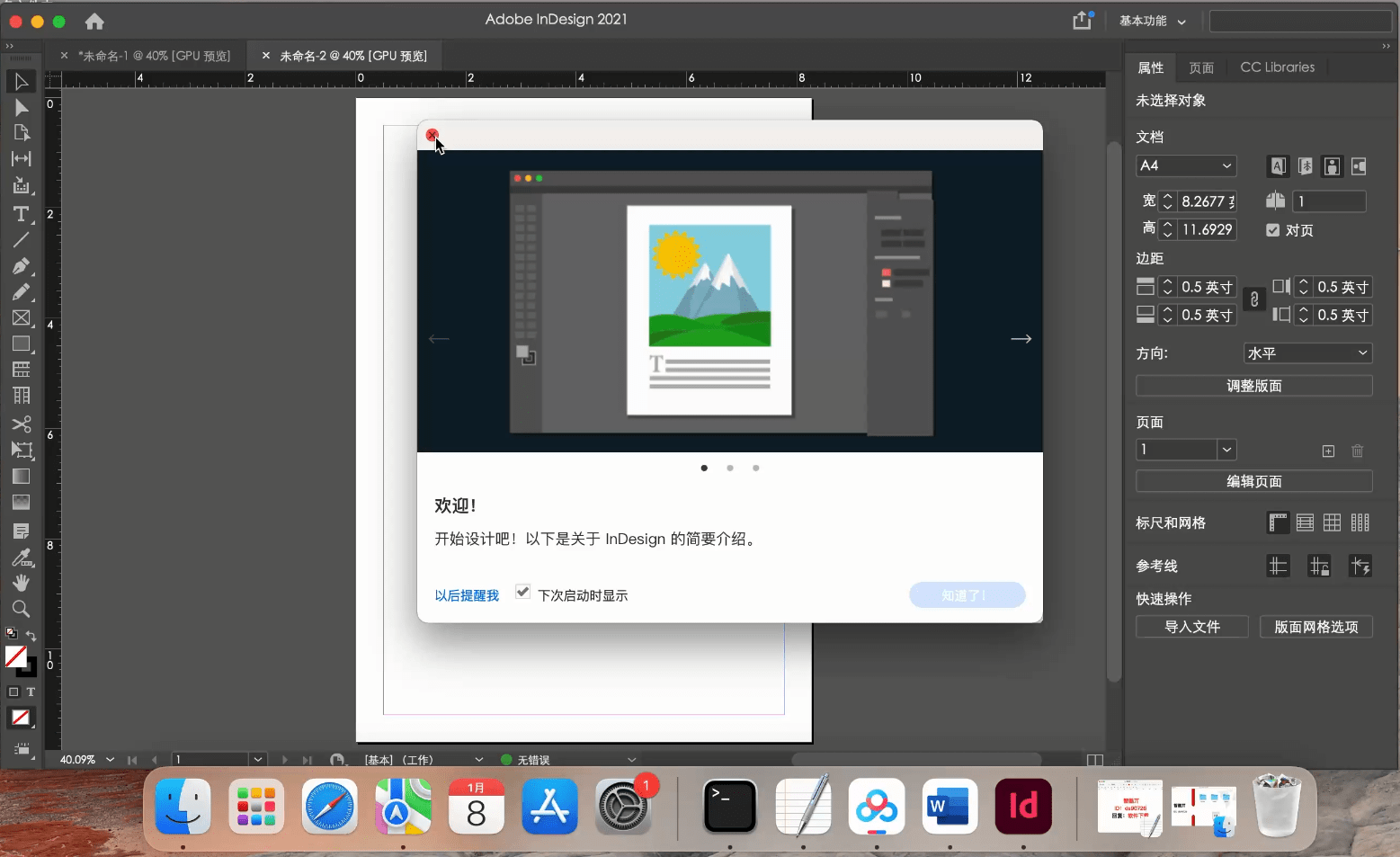
Task: Select the Rectangle tool
Action: (x=21, y=344)
